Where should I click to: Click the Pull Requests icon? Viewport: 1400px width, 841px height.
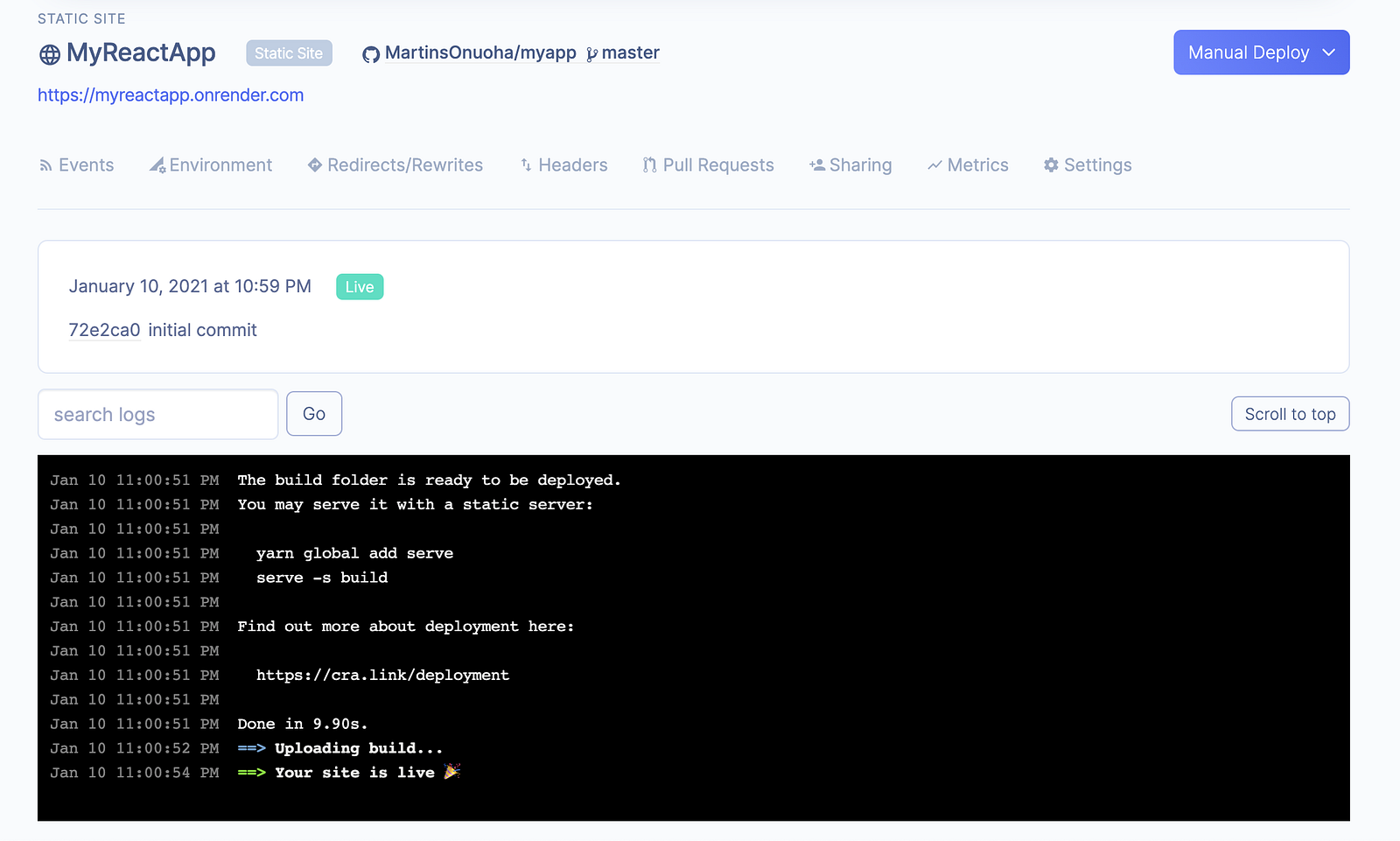click(x=649, y=165)
